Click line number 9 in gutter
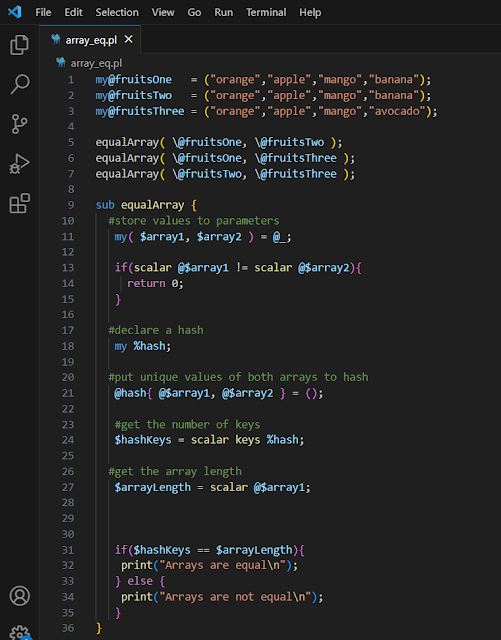The width and height of the screenshot is (501, 640). coord(71,205)
